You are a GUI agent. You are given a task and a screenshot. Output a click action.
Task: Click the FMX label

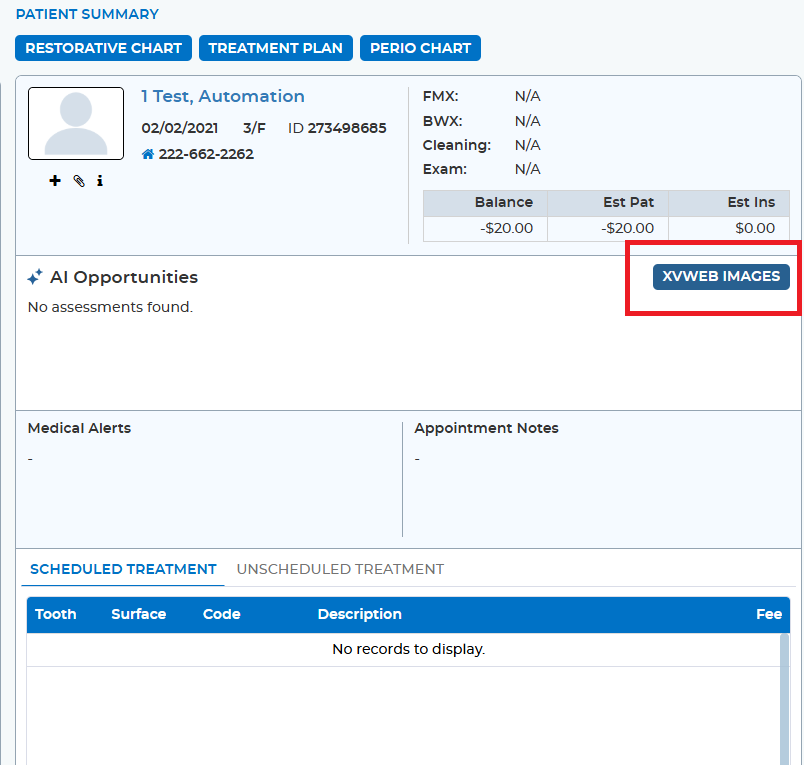coord(440,96)
